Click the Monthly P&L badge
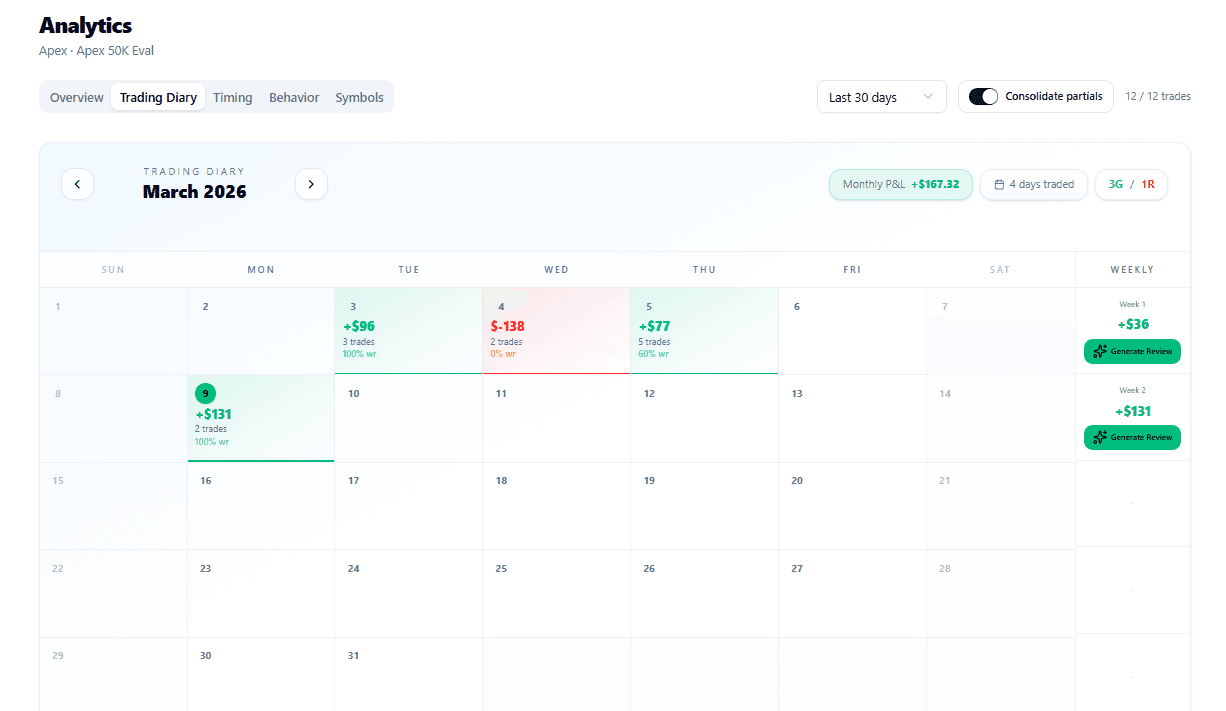The width and height of the screenshot is (1226, 711). pyautogui.click(x=900, y=184)
